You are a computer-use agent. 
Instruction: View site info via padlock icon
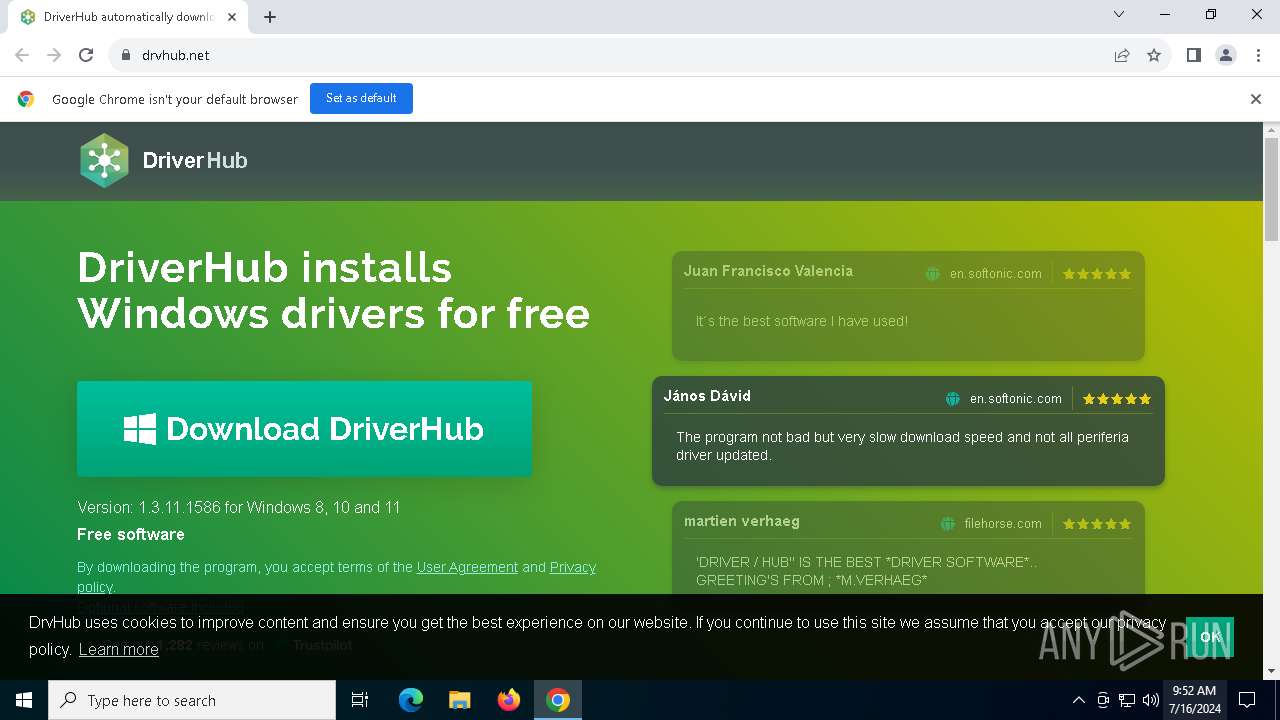pos(126,55)
